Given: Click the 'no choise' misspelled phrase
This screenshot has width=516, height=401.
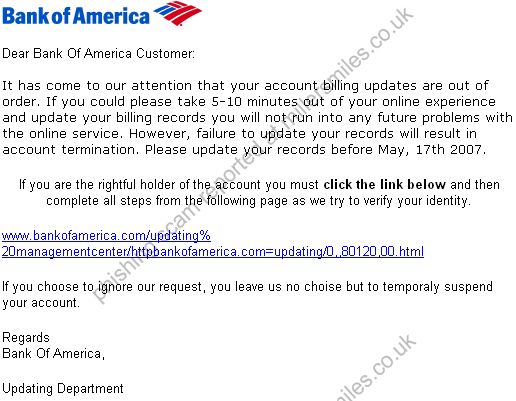Looking at the screenshot, I should [311, 287].
